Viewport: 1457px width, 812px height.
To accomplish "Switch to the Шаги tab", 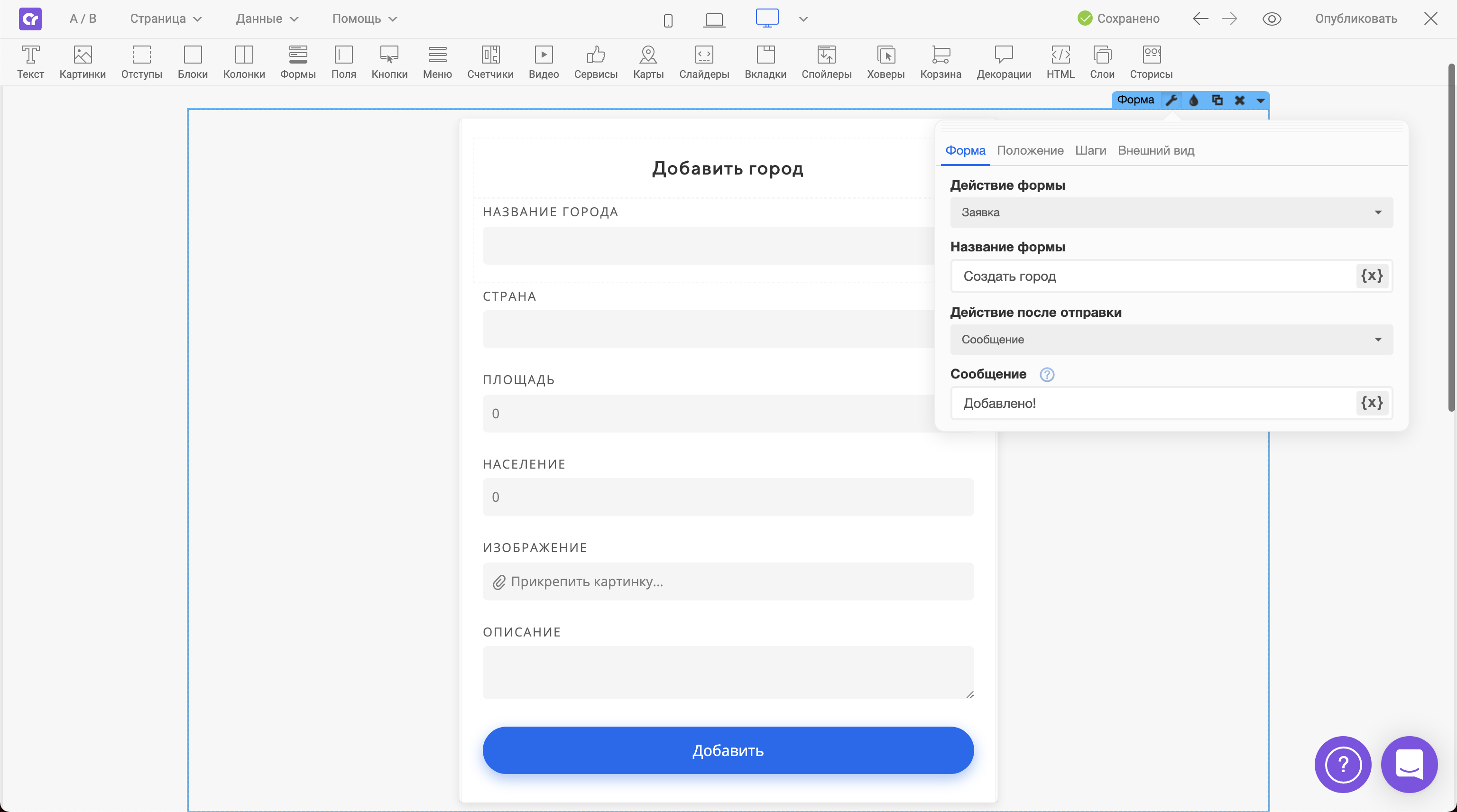I will point(1090,150).
